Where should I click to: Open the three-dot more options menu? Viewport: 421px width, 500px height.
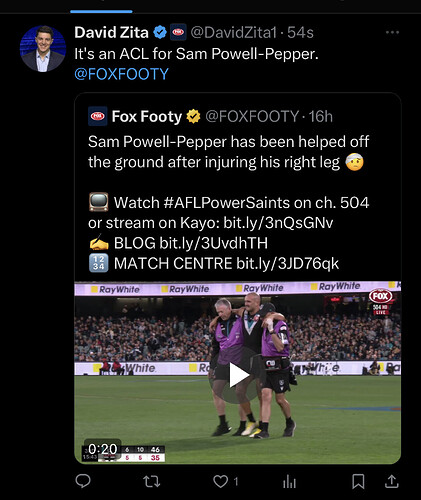[392, 32]
